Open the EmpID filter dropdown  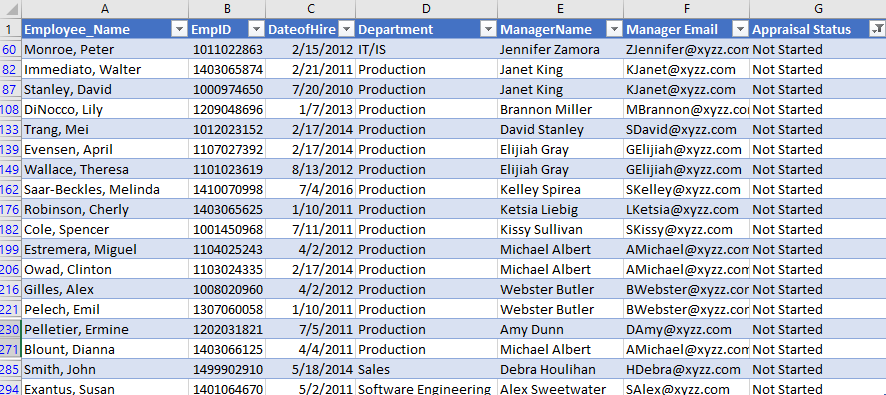257,30
